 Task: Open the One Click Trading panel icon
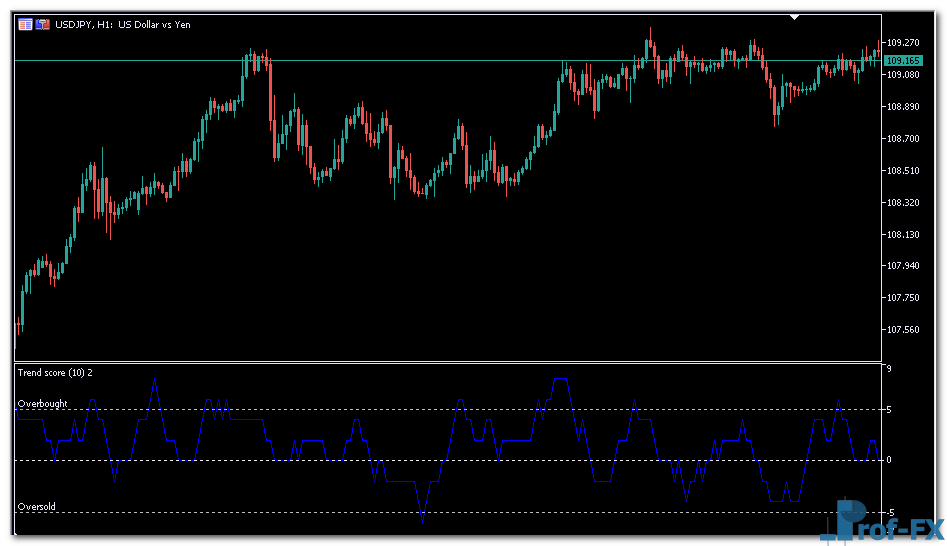(43, 24)
